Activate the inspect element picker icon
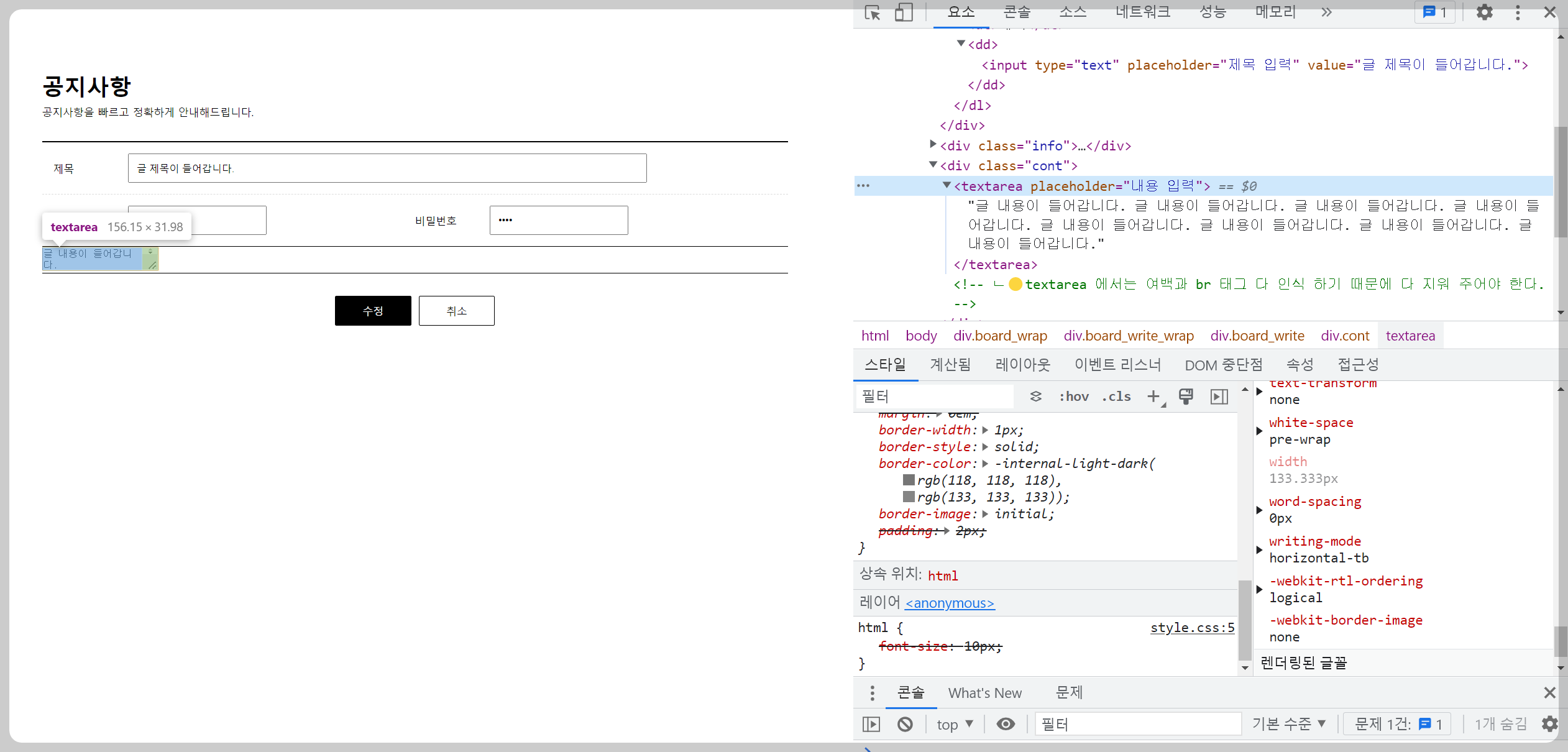The width and height of the screenshot is (1568, 752). click(x=873, y=12)
